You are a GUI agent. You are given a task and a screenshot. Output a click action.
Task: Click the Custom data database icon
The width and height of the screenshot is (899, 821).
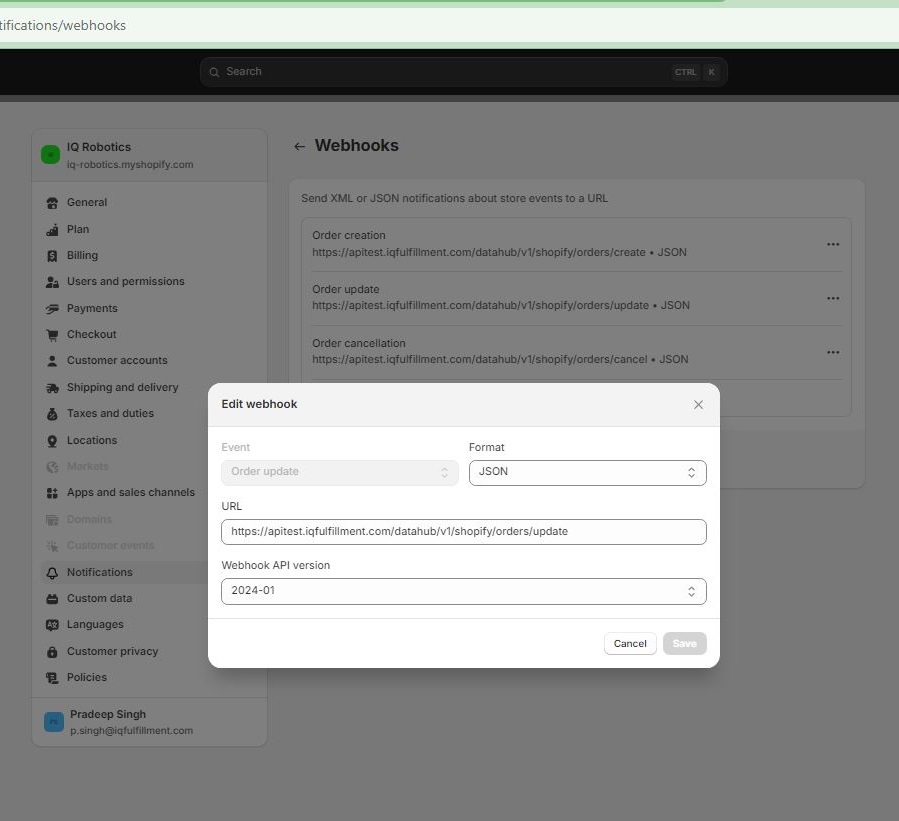click(x=52, y=598)
